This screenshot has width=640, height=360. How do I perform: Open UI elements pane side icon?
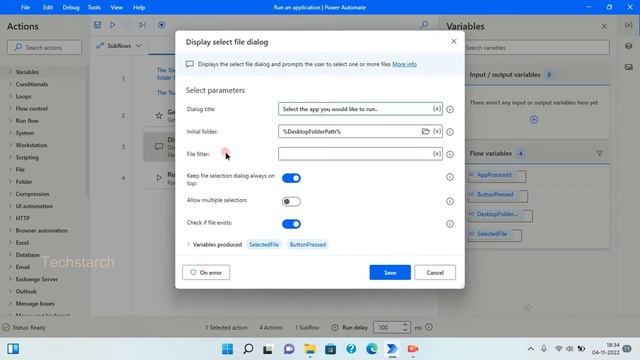pyautogui.click(x=629, y=46)
